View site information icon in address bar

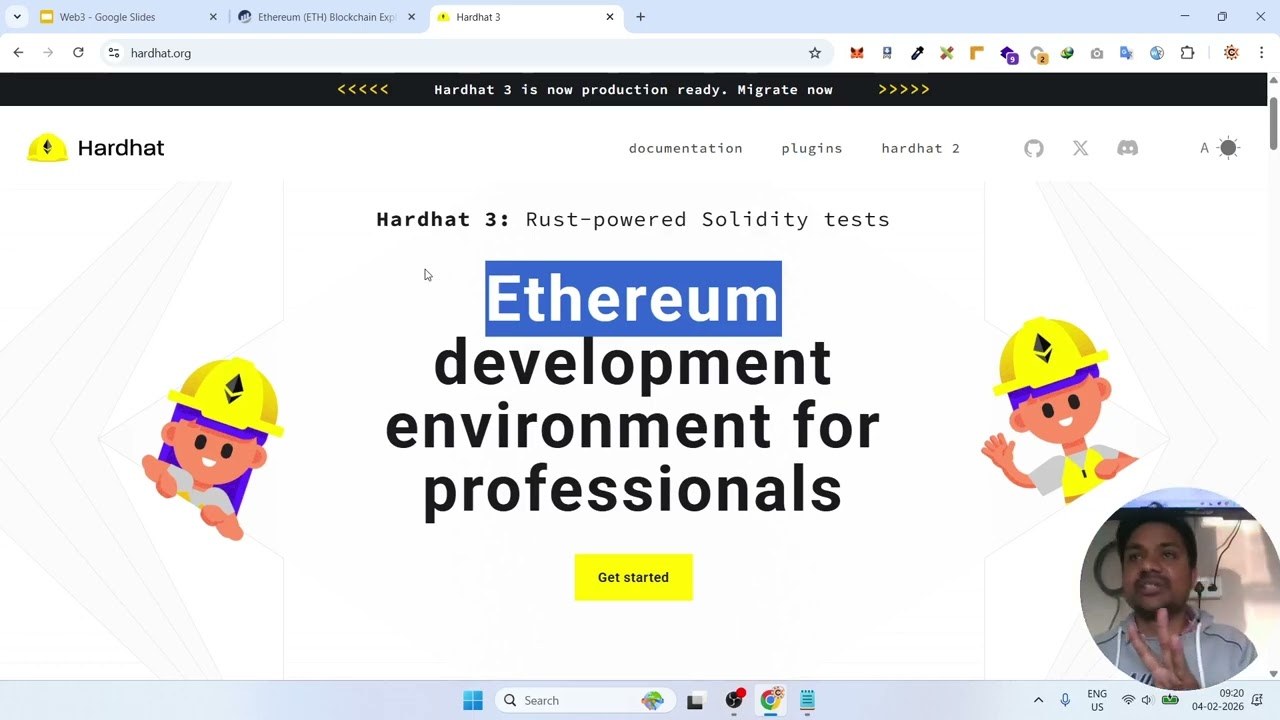(114, 53)
